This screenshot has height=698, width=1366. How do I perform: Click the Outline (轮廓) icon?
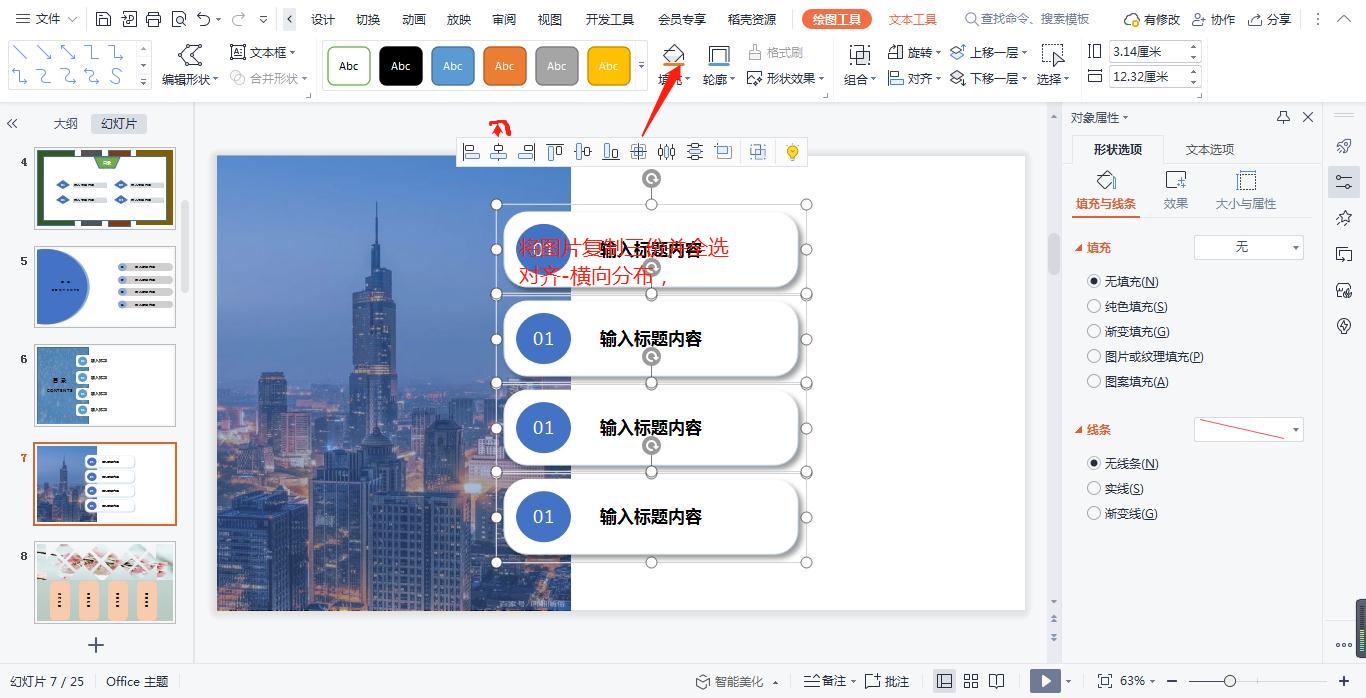(718, 54)
